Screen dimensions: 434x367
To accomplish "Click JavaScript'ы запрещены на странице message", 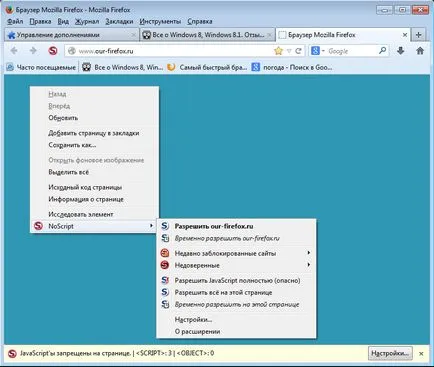I will click(x=75, y=353).
